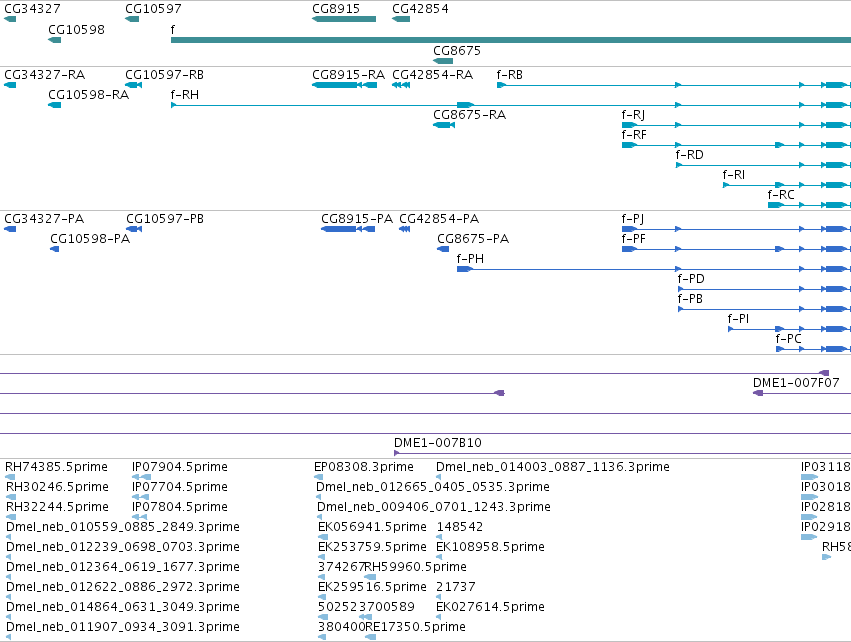Select the CG8915-PA protein glyph
851x642 pixels.
point(348,229)
